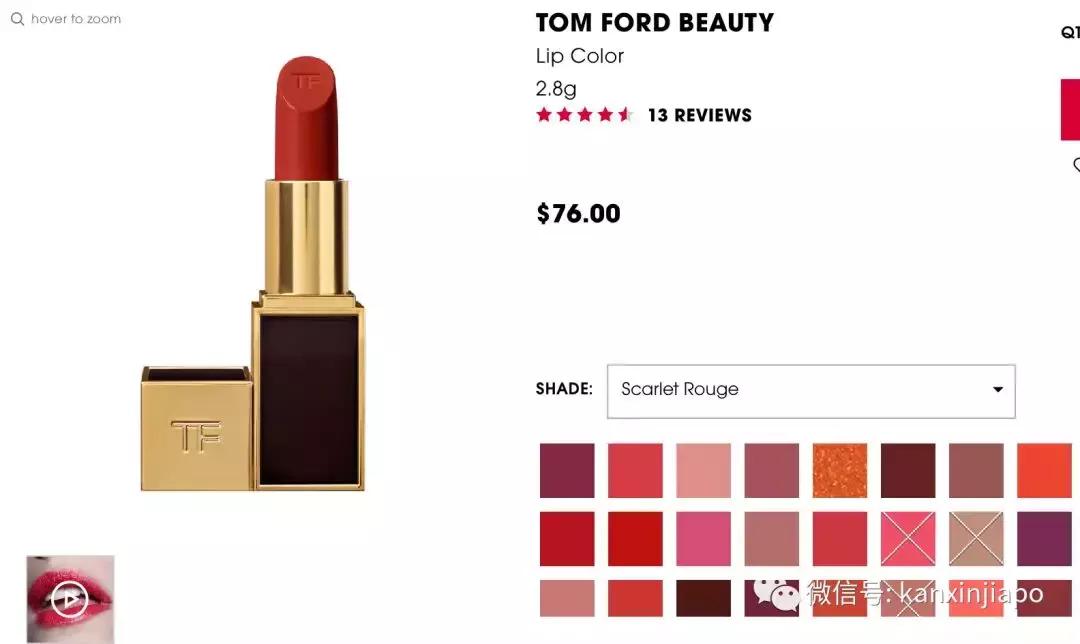Click the red button at right edge
The height and width of the screenshot is (644, 1080).
click(1070, 110)
